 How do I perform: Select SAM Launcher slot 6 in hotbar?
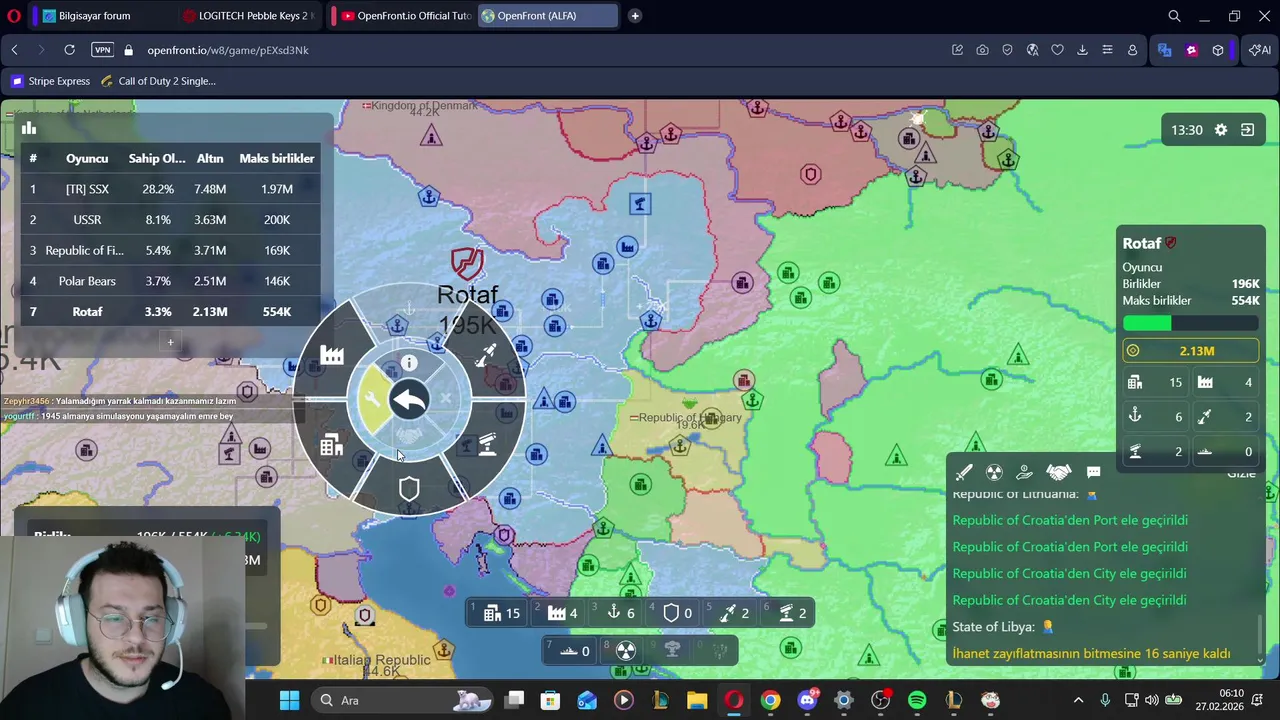(787, 613)
